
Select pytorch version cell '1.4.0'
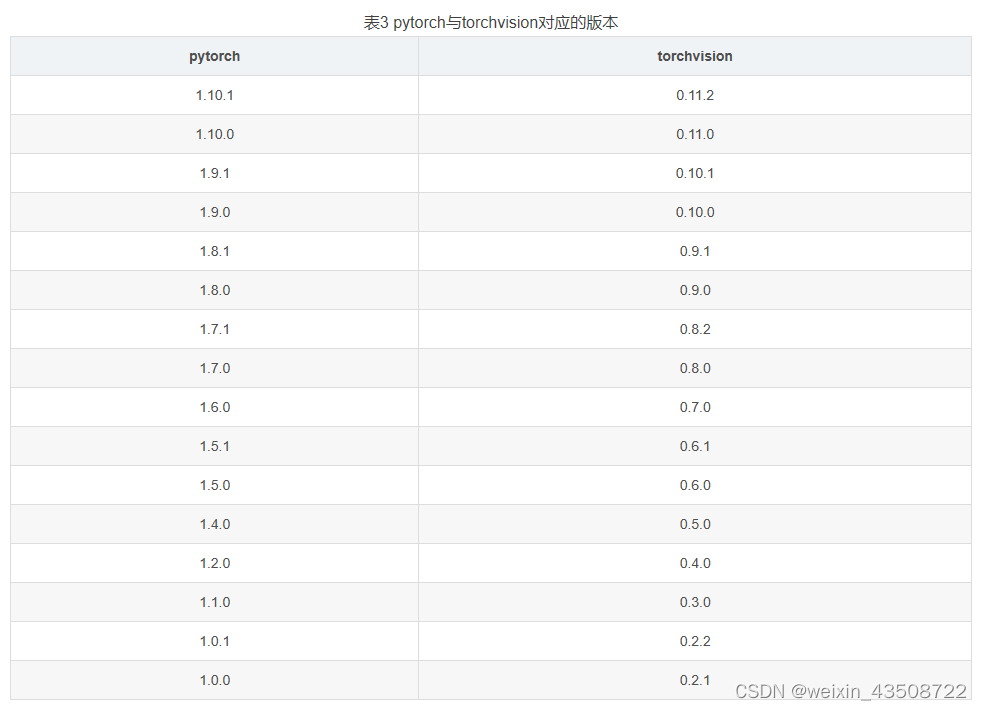pos(215,524)
